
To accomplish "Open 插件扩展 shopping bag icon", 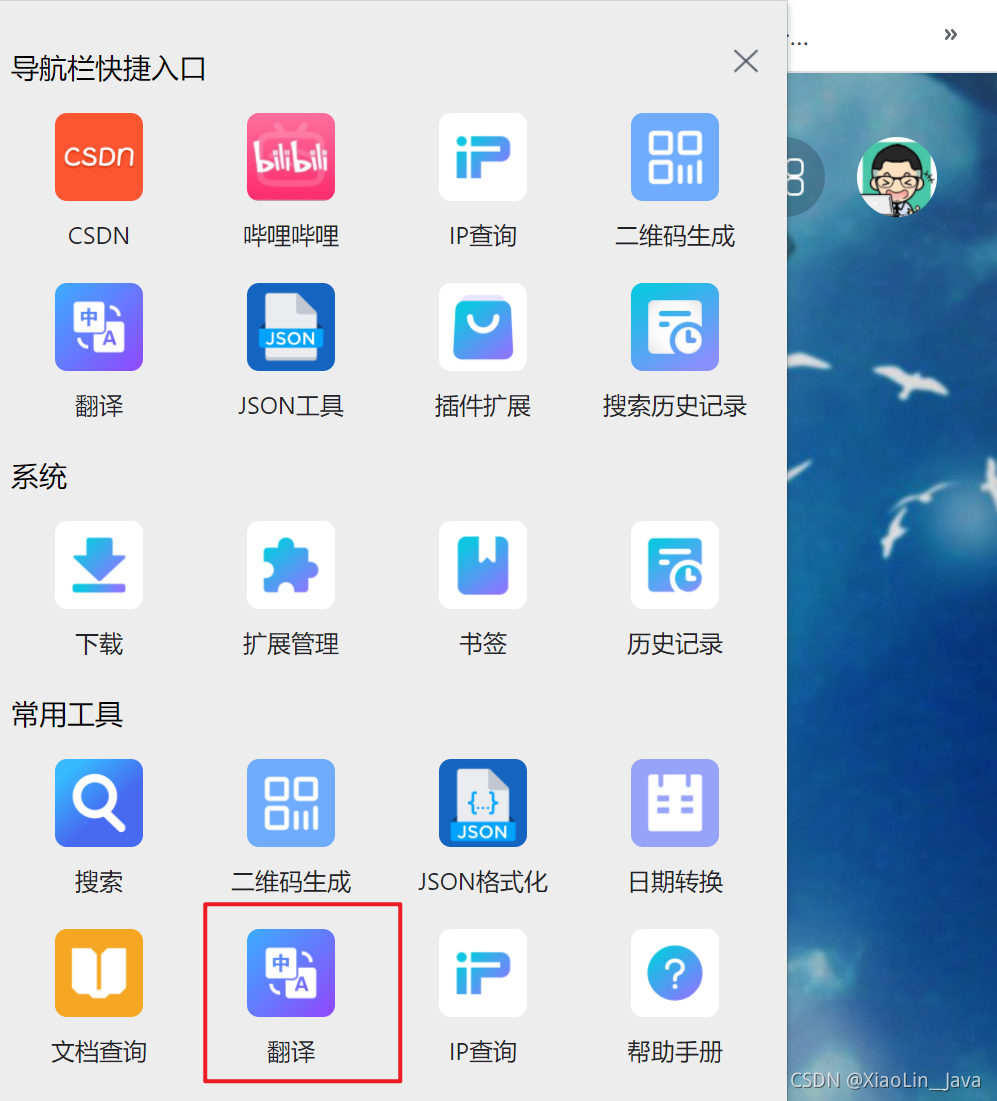I will coord(483,327).
